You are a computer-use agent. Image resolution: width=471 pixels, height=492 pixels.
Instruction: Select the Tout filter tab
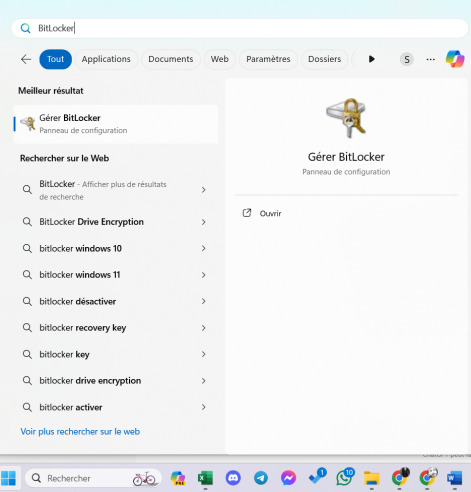55,59
